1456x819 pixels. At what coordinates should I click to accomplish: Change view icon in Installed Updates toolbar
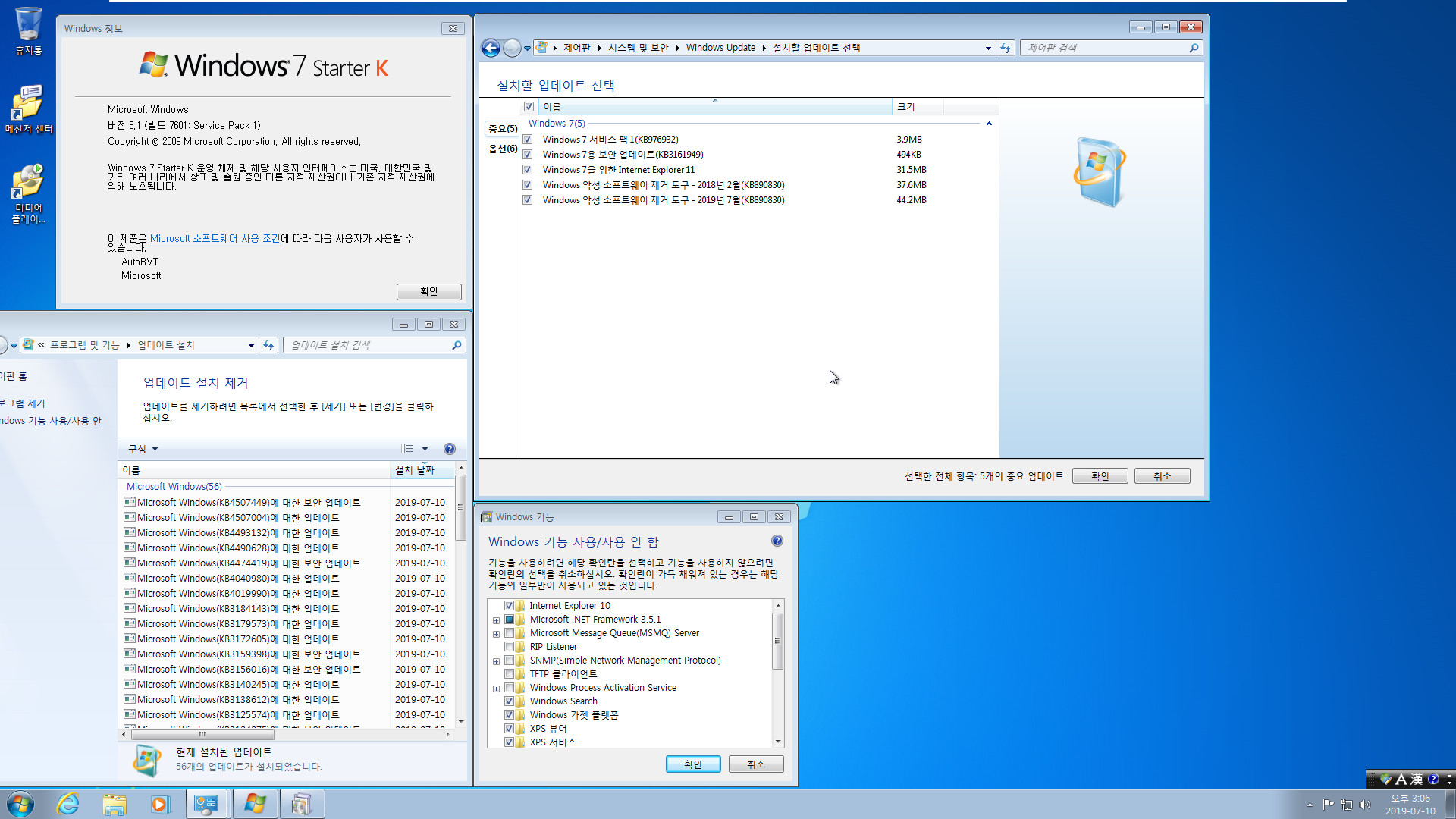click(407, 449)
